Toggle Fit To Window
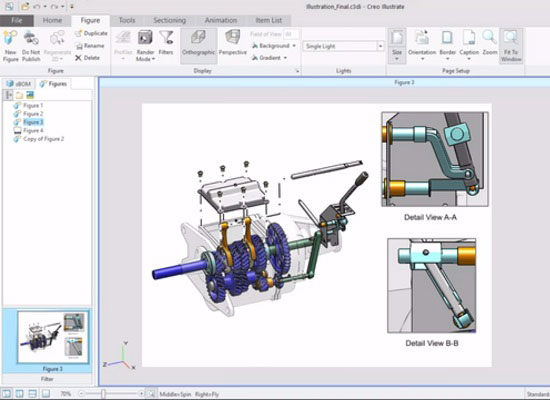This screenshot has width=550, height=400. [511, 46]
